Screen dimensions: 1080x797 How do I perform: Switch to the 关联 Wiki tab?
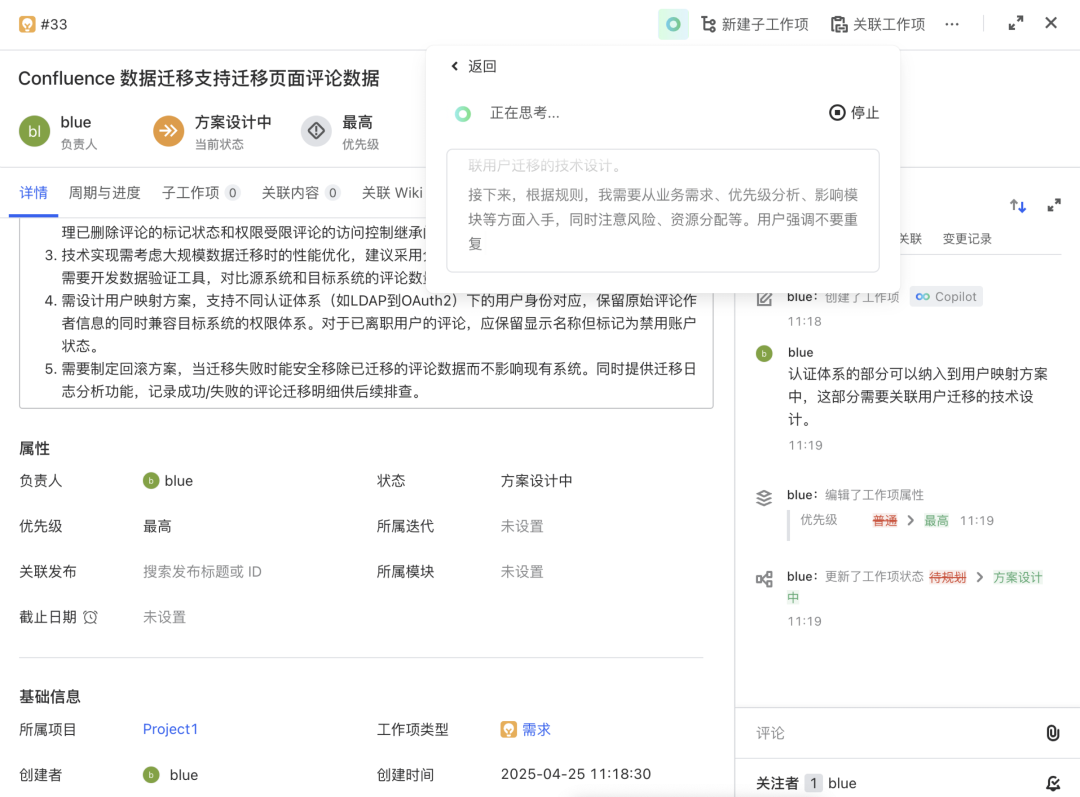[x=392, y=193]
